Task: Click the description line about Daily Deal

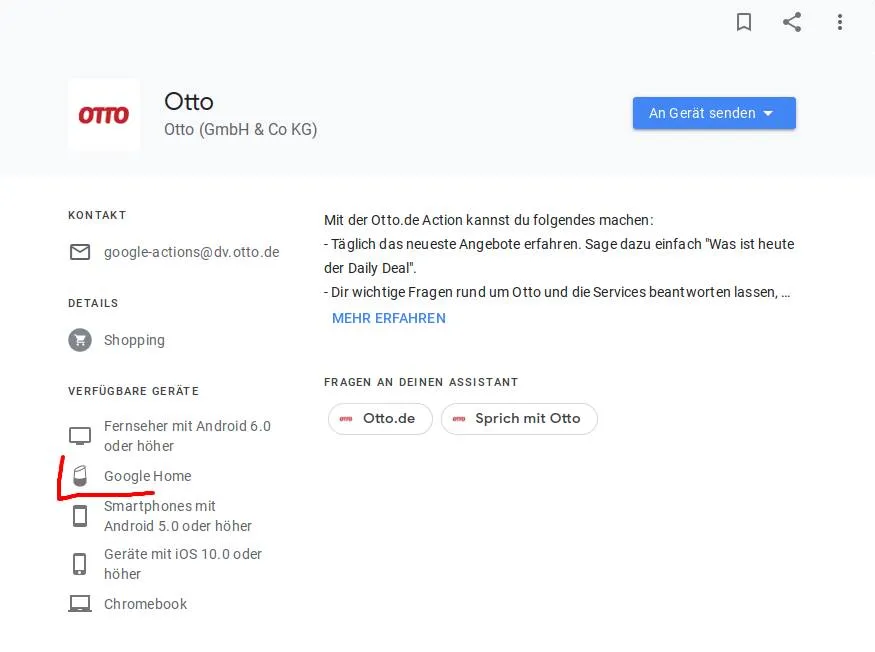Action: [x=559, y=256]
